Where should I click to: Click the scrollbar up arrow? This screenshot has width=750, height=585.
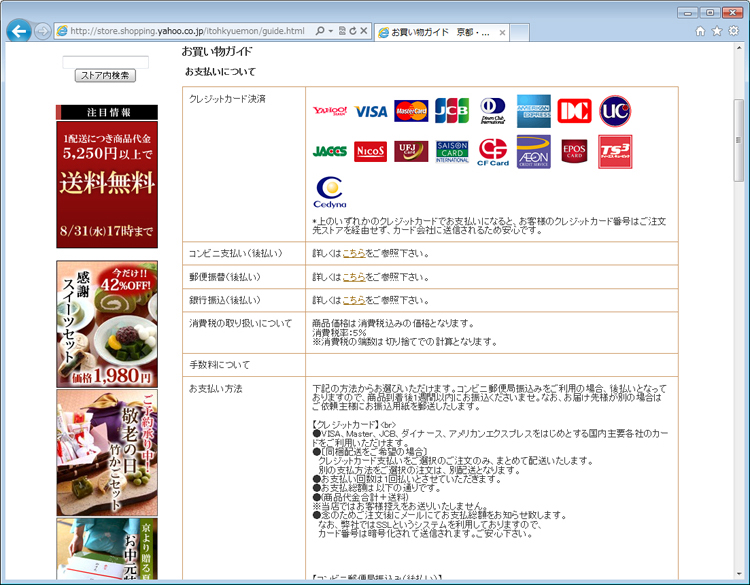click(739, 48)
